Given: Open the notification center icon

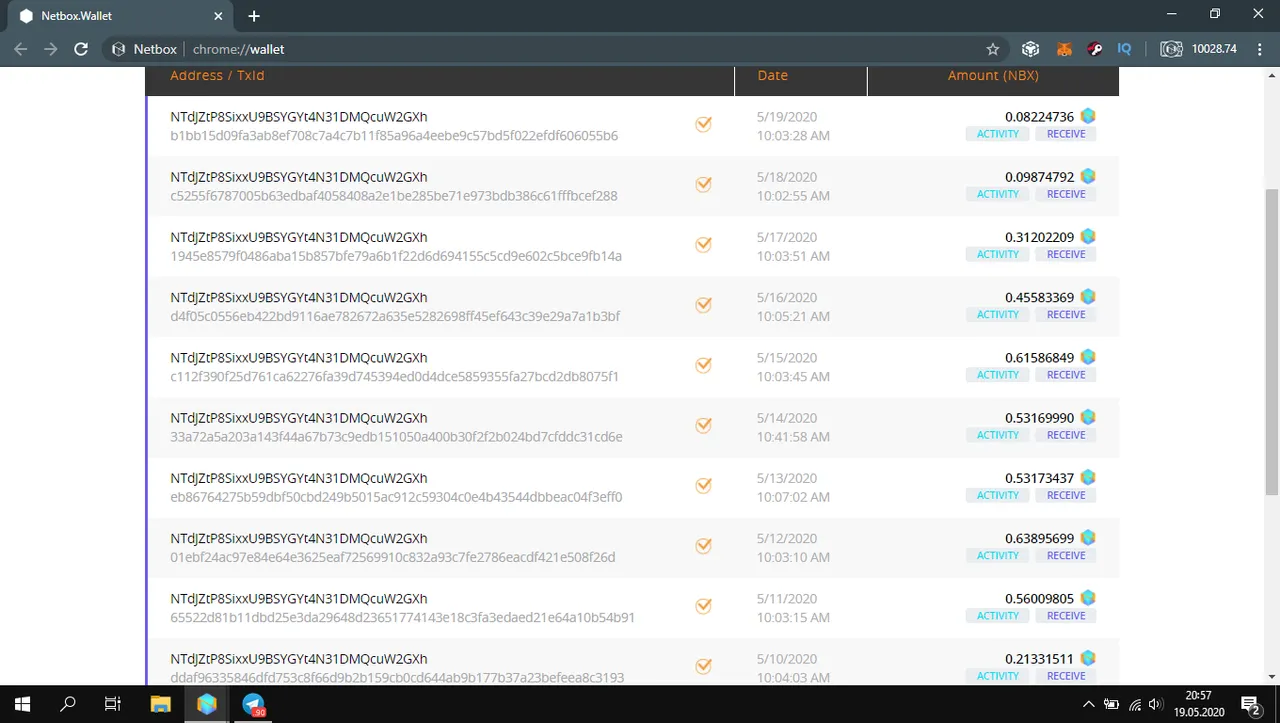Looking at the screenshot, I should [x=1250, y=704].
